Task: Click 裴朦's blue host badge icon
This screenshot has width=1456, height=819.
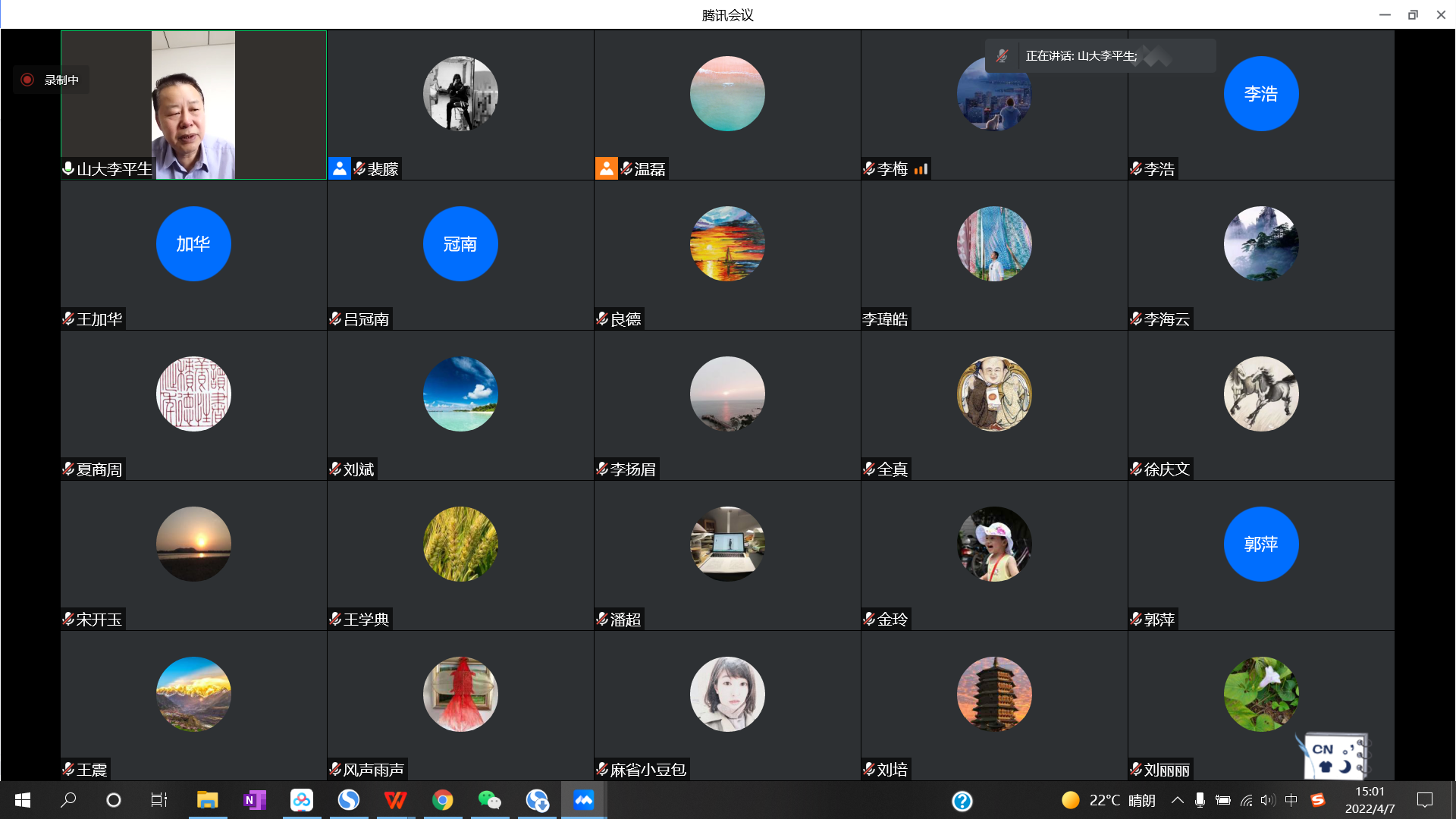Action: (x=339, y=168)
